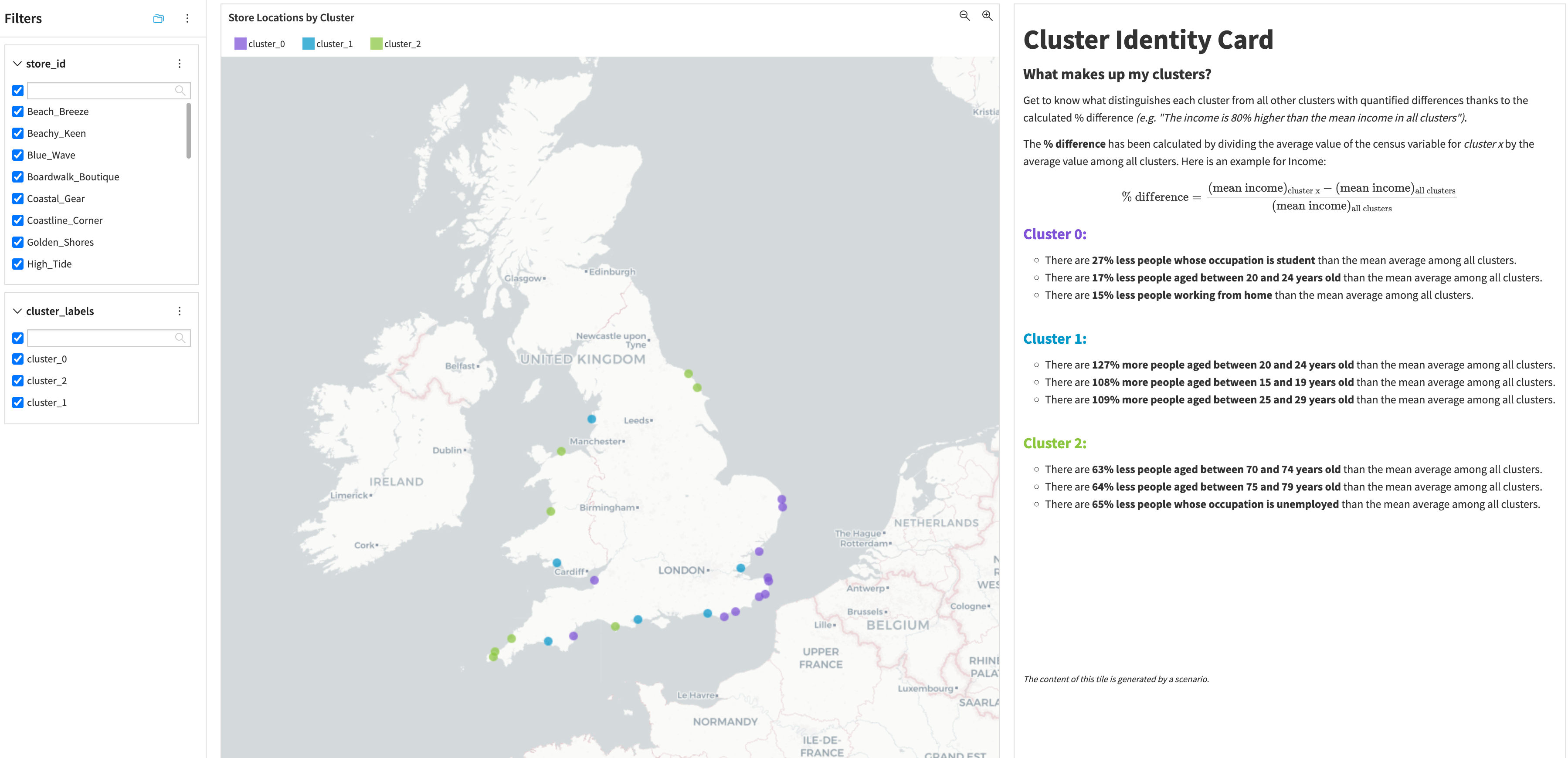Uncheck the Blue_Wave store
The image size is (1568, 758).
(x=18, y=155)
